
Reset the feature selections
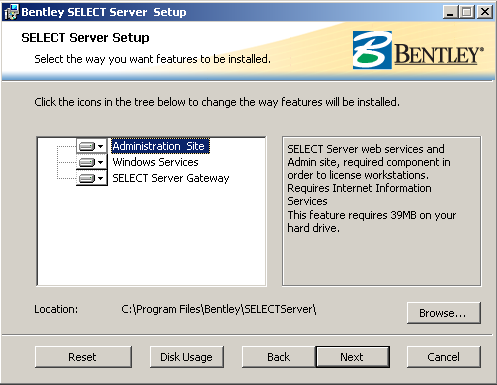tap(83, 357)
